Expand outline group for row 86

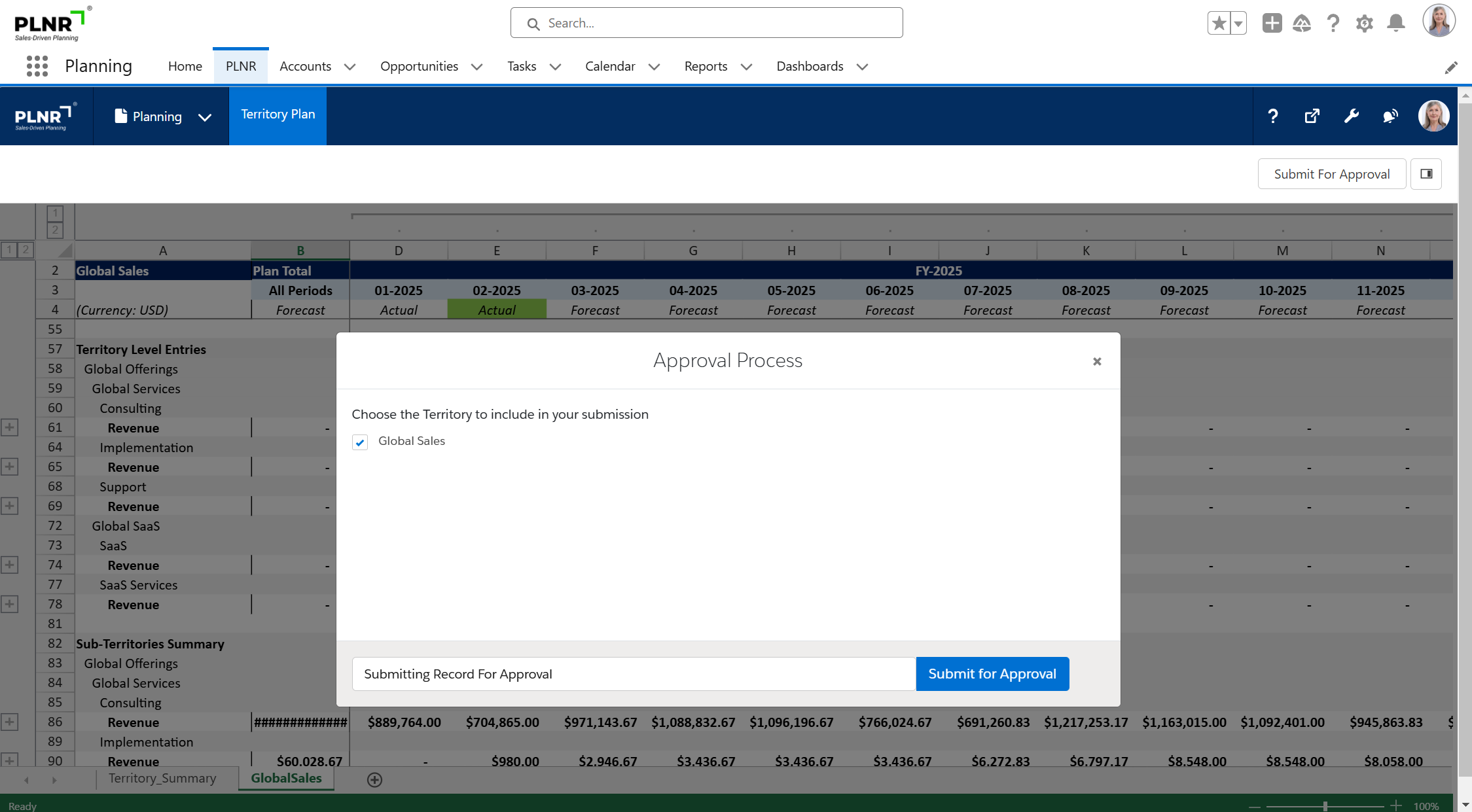(x=9, y=722)
